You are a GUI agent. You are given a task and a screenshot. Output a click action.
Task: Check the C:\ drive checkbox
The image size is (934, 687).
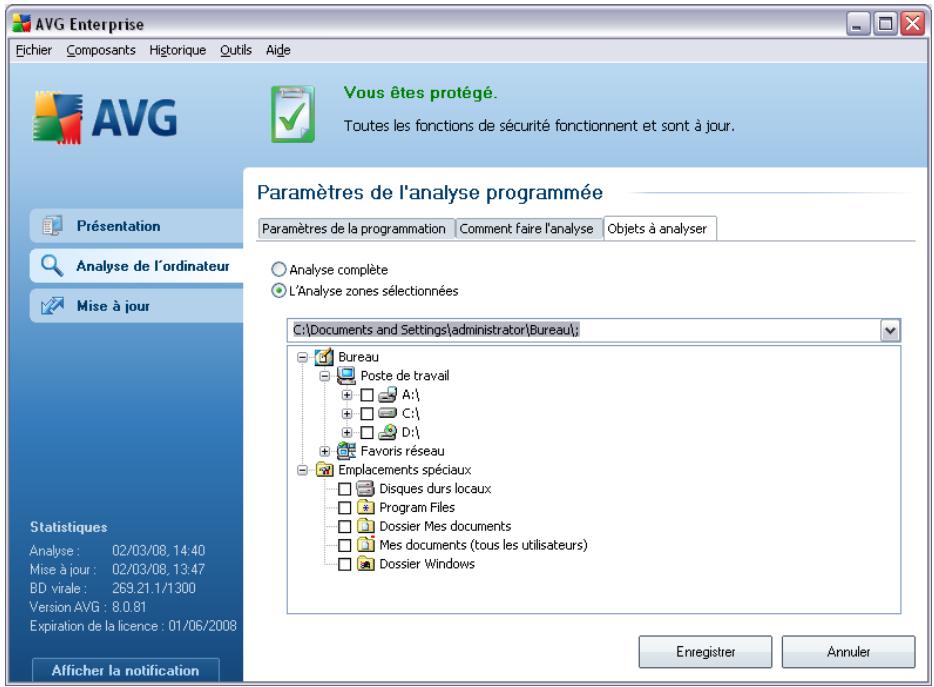(x=367, y=414)
